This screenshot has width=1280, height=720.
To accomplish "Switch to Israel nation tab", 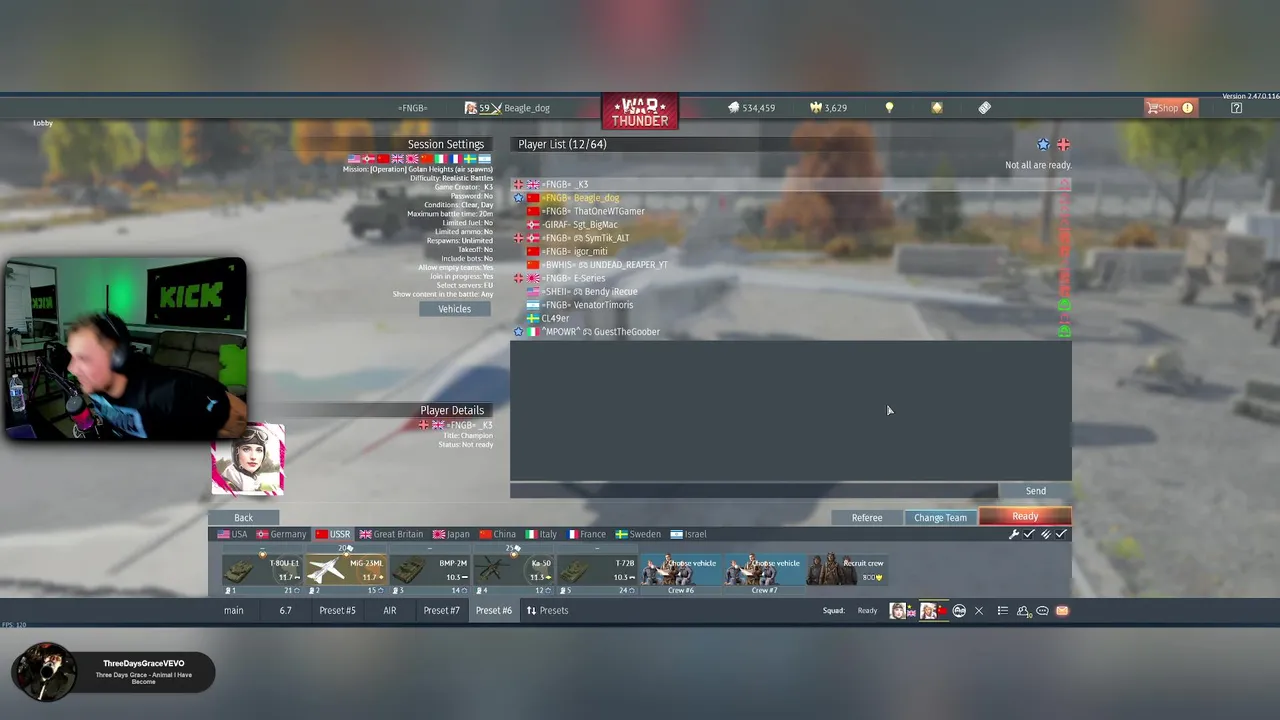I will [x=689, y=534].
